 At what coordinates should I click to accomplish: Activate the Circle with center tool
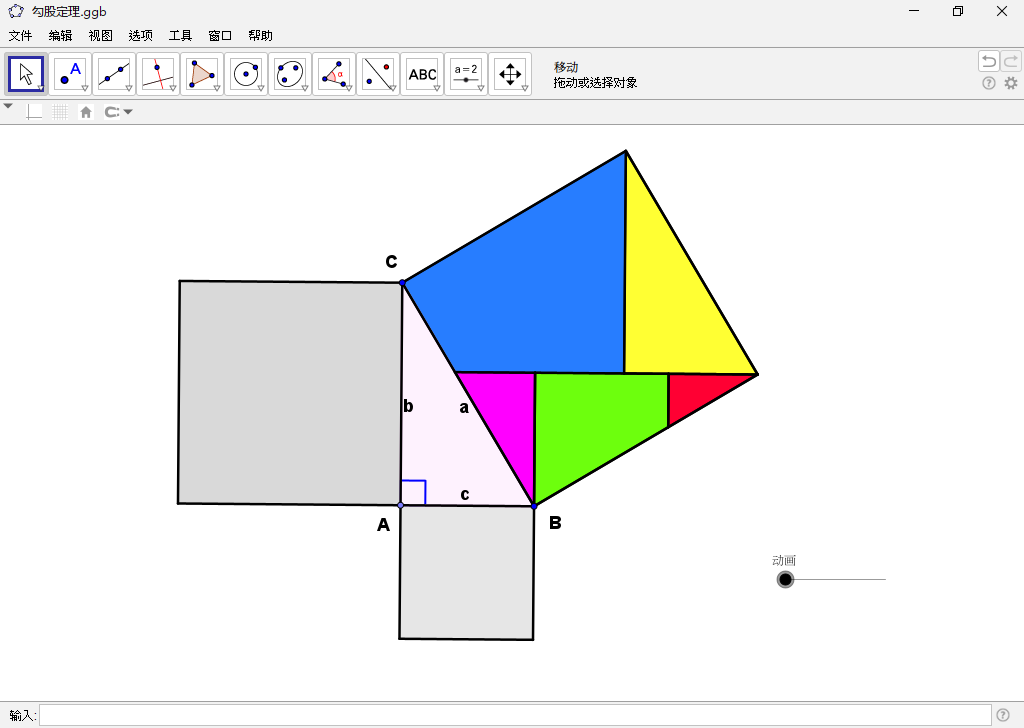[246, 74]
